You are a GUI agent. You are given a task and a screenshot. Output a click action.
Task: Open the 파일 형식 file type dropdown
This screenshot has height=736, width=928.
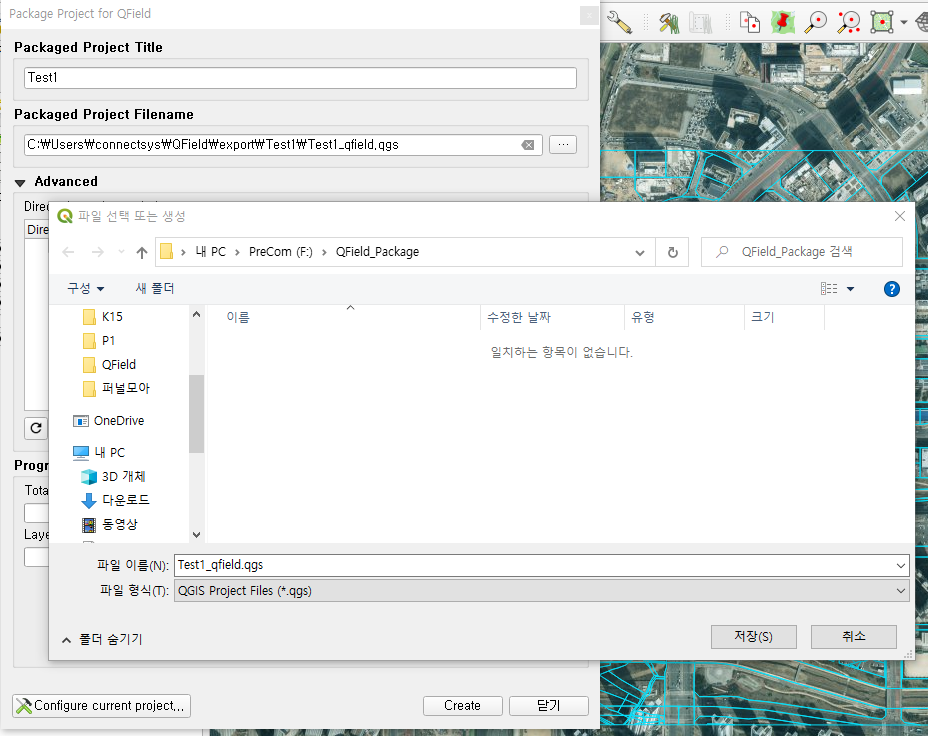[542, 591]
